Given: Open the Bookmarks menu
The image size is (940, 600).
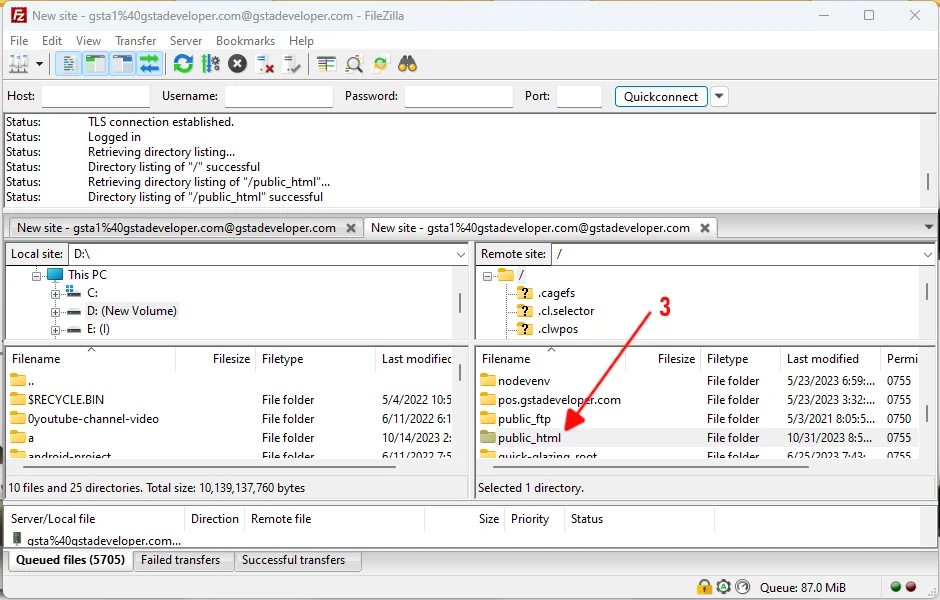Looking at the screenshot, I should (245, 41).
